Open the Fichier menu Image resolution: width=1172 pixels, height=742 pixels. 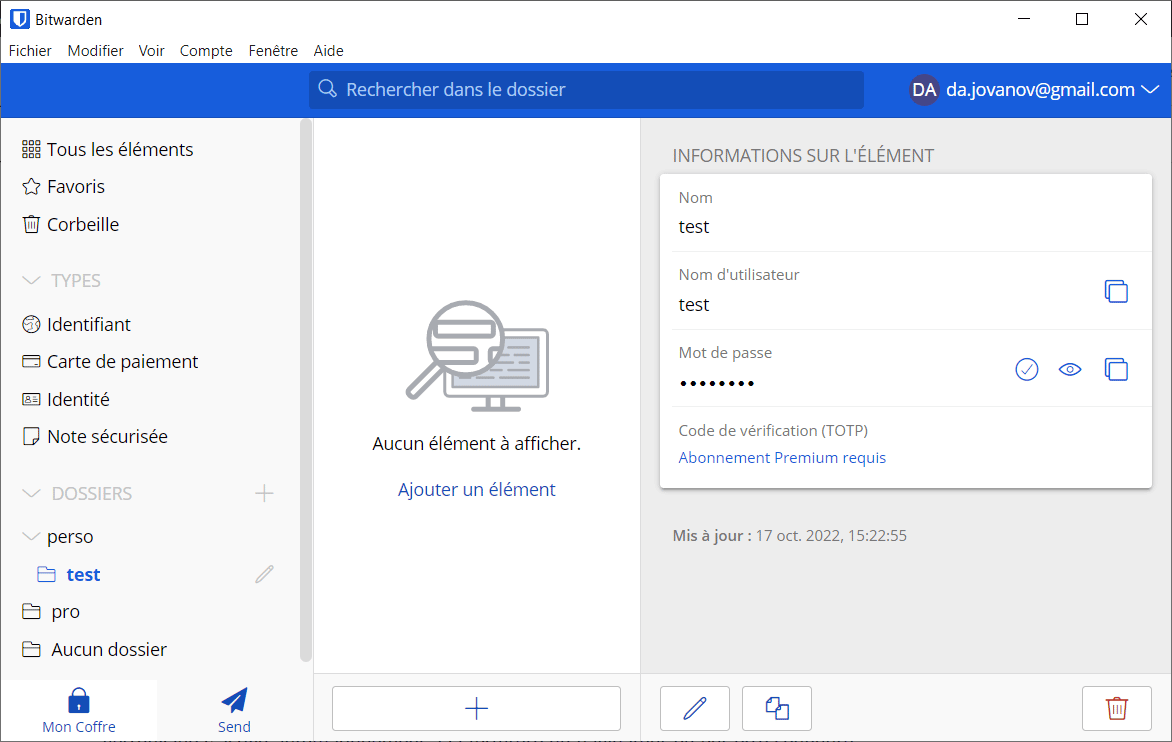click(x=29, y=50)
